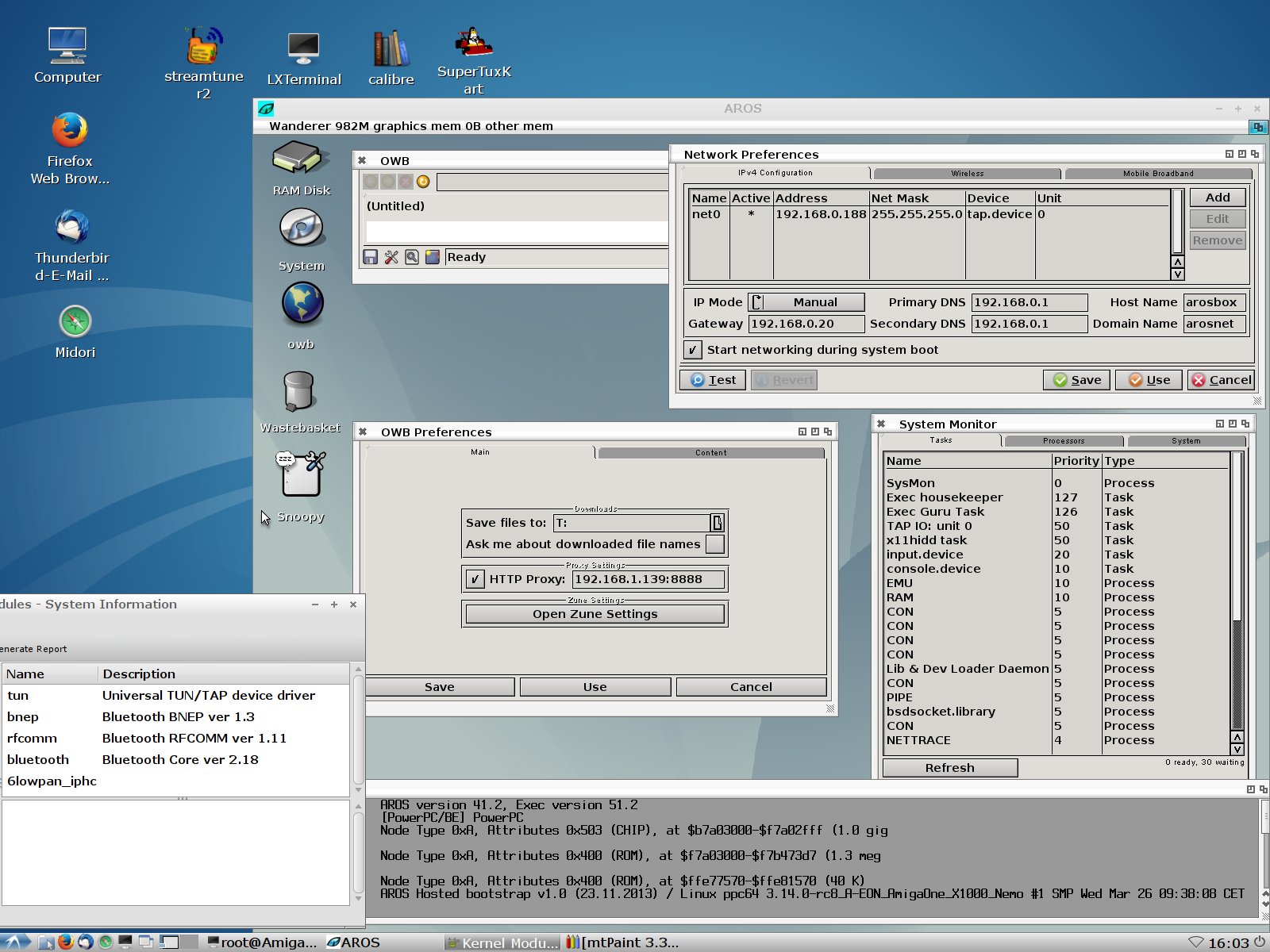Click the Gateway address input field
Viewport: 1270px width, 952px height.
coord(806,324)
